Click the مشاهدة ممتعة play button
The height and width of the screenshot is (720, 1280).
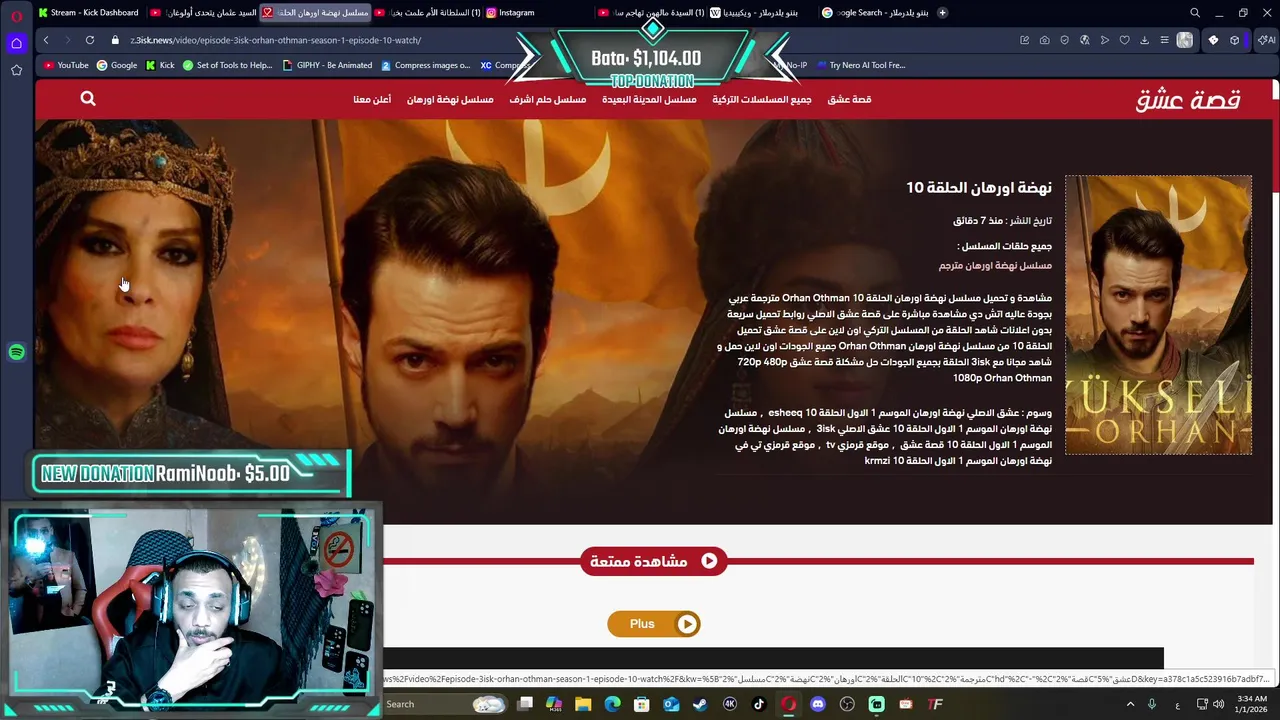(654, 561)
